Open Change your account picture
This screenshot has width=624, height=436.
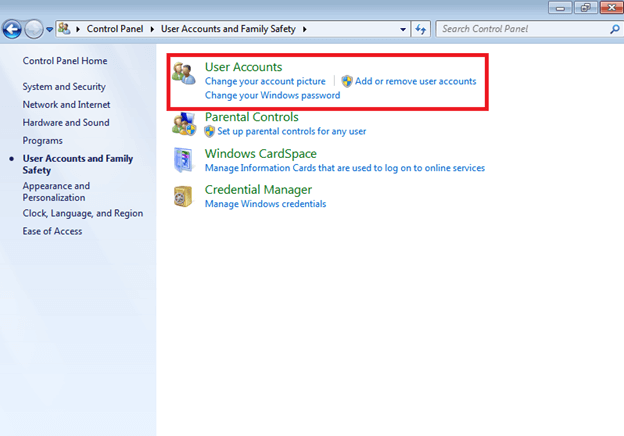[265, 81]
